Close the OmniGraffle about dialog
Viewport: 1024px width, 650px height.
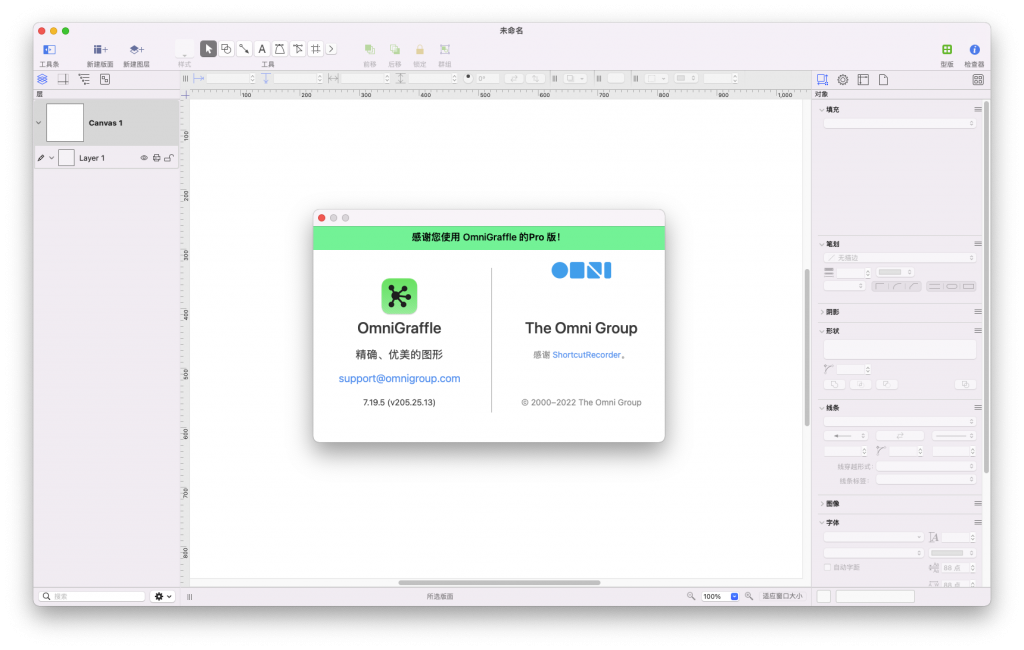321,218
